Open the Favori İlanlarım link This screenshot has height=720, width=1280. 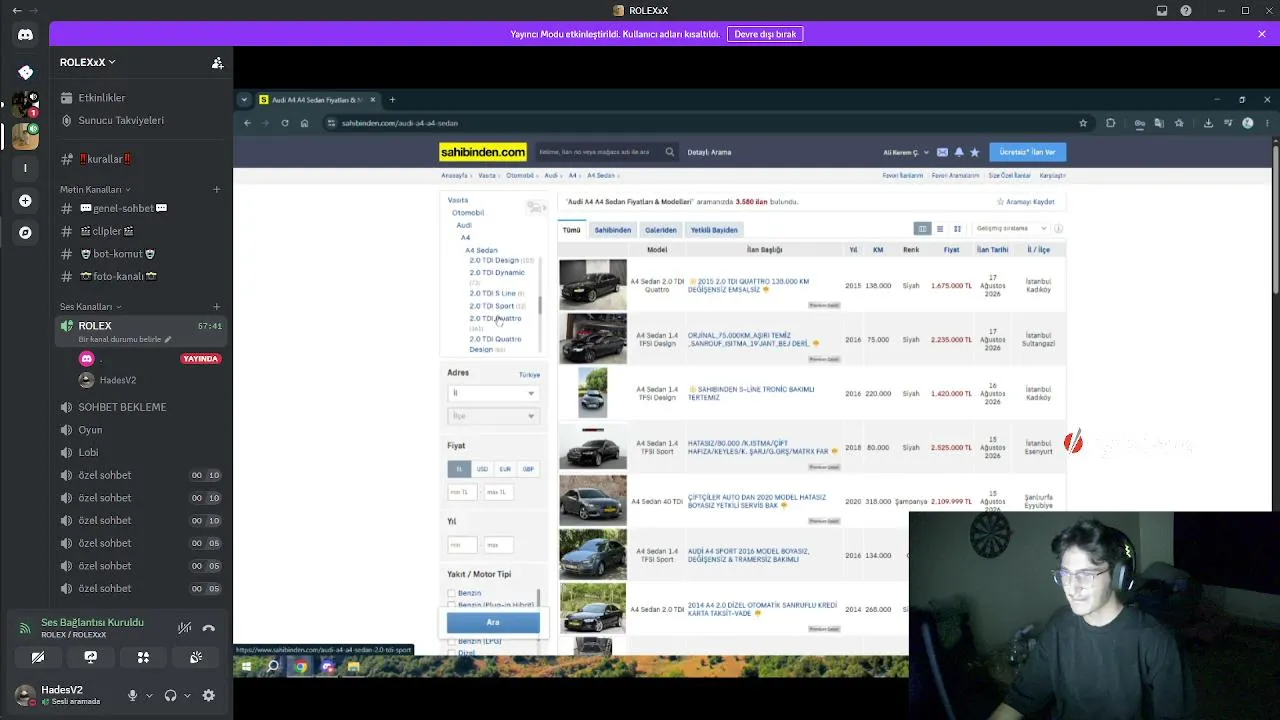pyautogui.click(x=902, y=176)
